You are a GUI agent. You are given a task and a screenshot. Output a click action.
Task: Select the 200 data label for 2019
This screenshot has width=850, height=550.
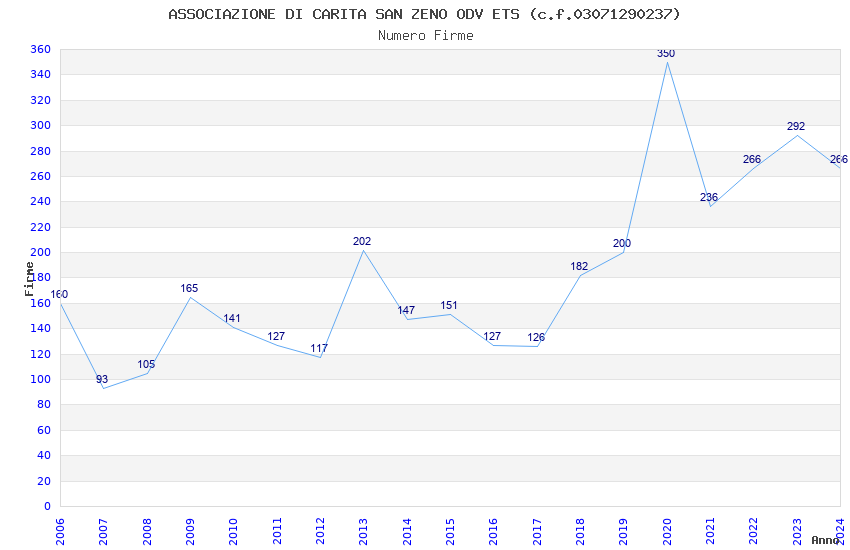622,243
